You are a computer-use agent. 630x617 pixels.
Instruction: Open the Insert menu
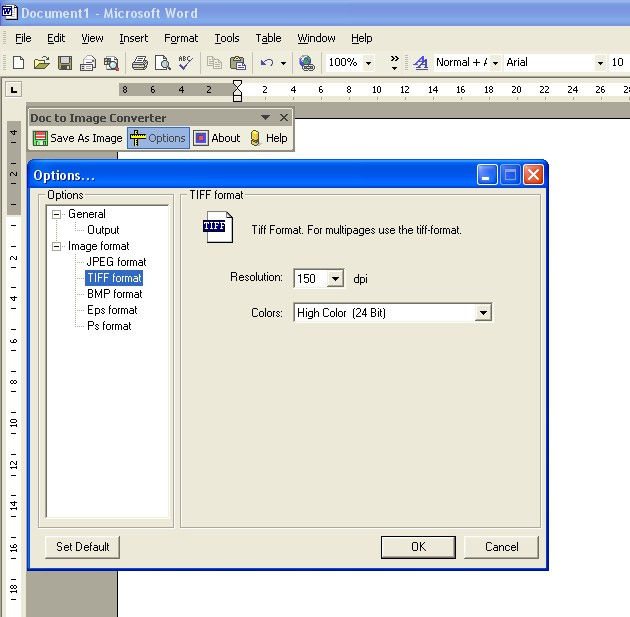click(x=134, y=38)
